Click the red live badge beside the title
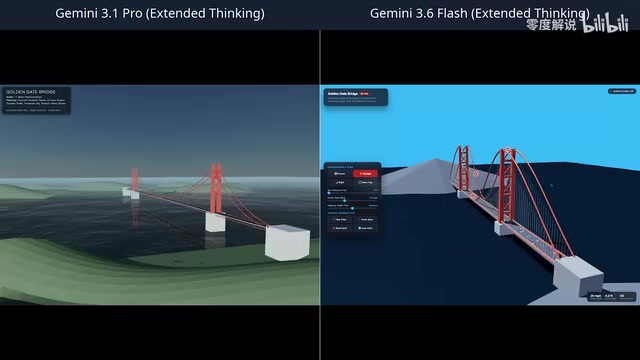The image size is (640, 360). click(364, 93)
